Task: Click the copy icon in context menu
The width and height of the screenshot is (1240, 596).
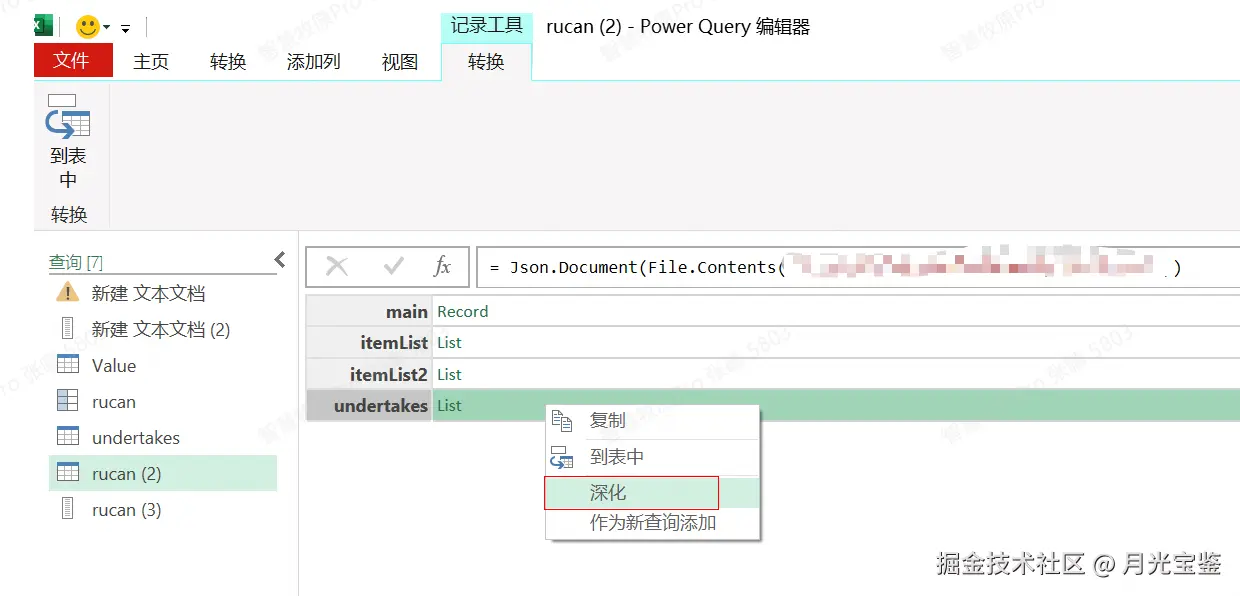Action: pyautogui.click(x=562, y=421)
